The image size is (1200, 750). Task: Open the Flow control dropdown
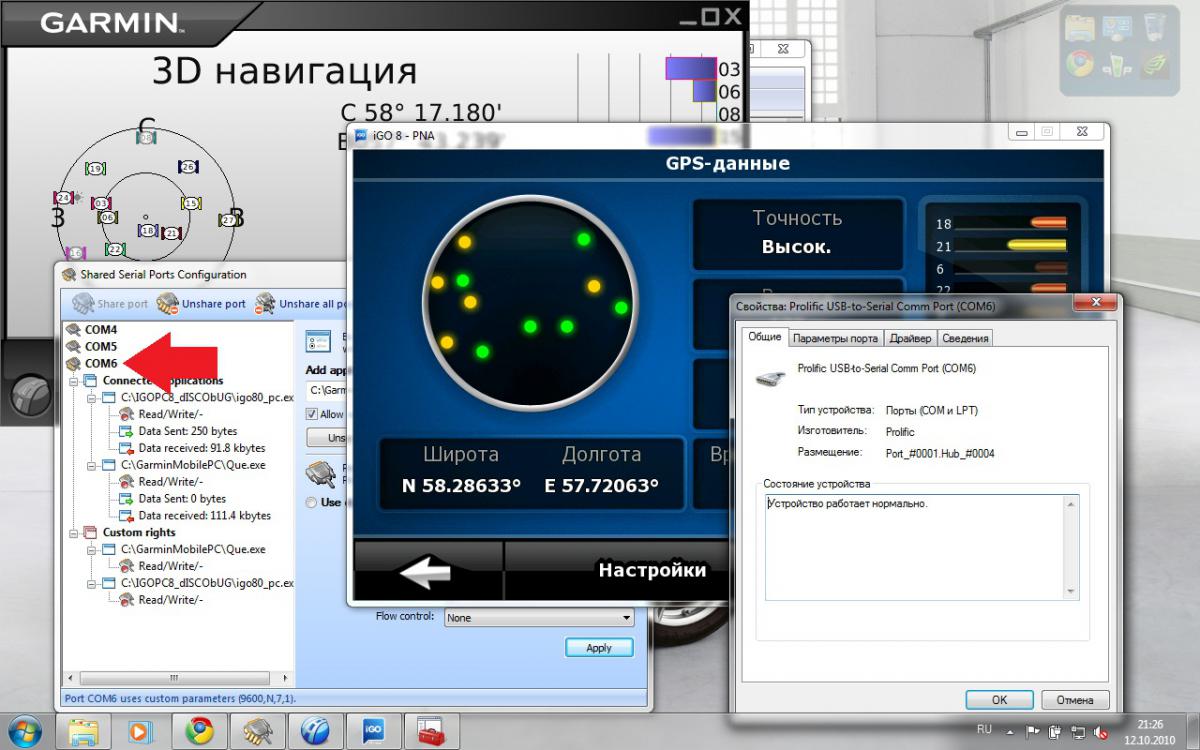[539, 618]
